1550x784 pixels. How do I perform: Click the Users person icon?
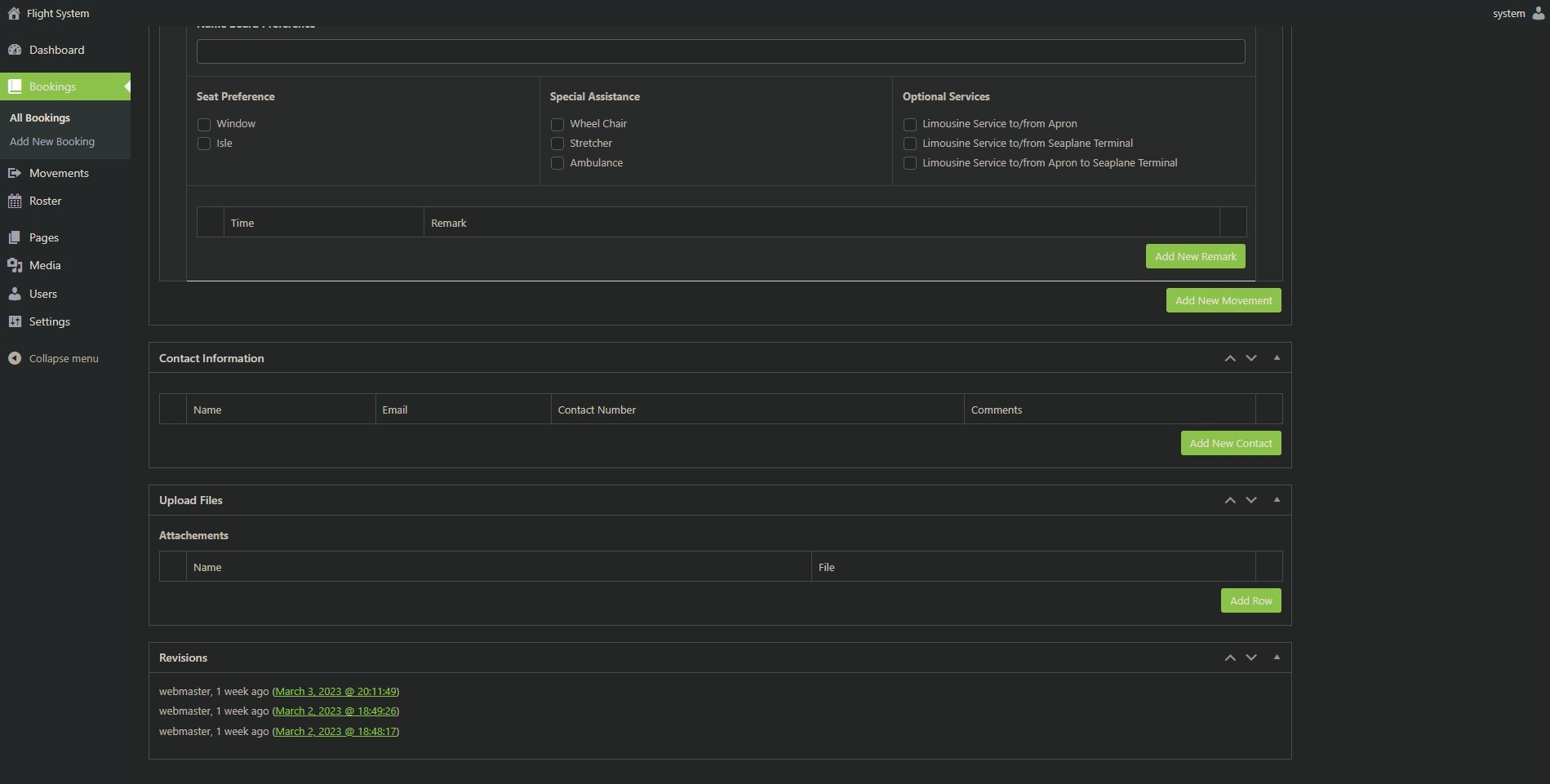[15, 294]
